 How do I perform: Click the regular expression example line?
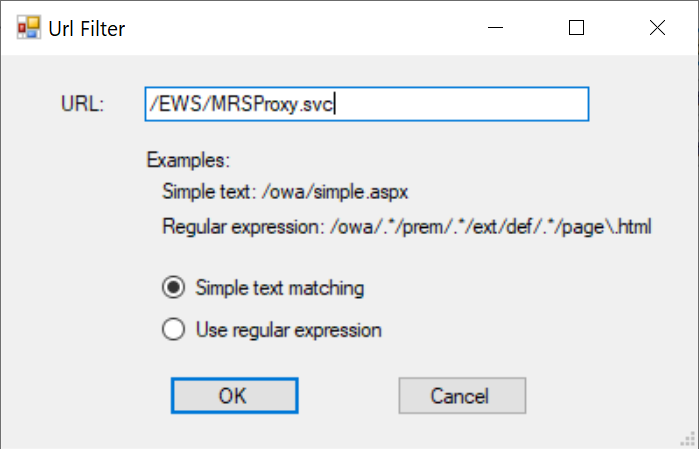point(407,227)
